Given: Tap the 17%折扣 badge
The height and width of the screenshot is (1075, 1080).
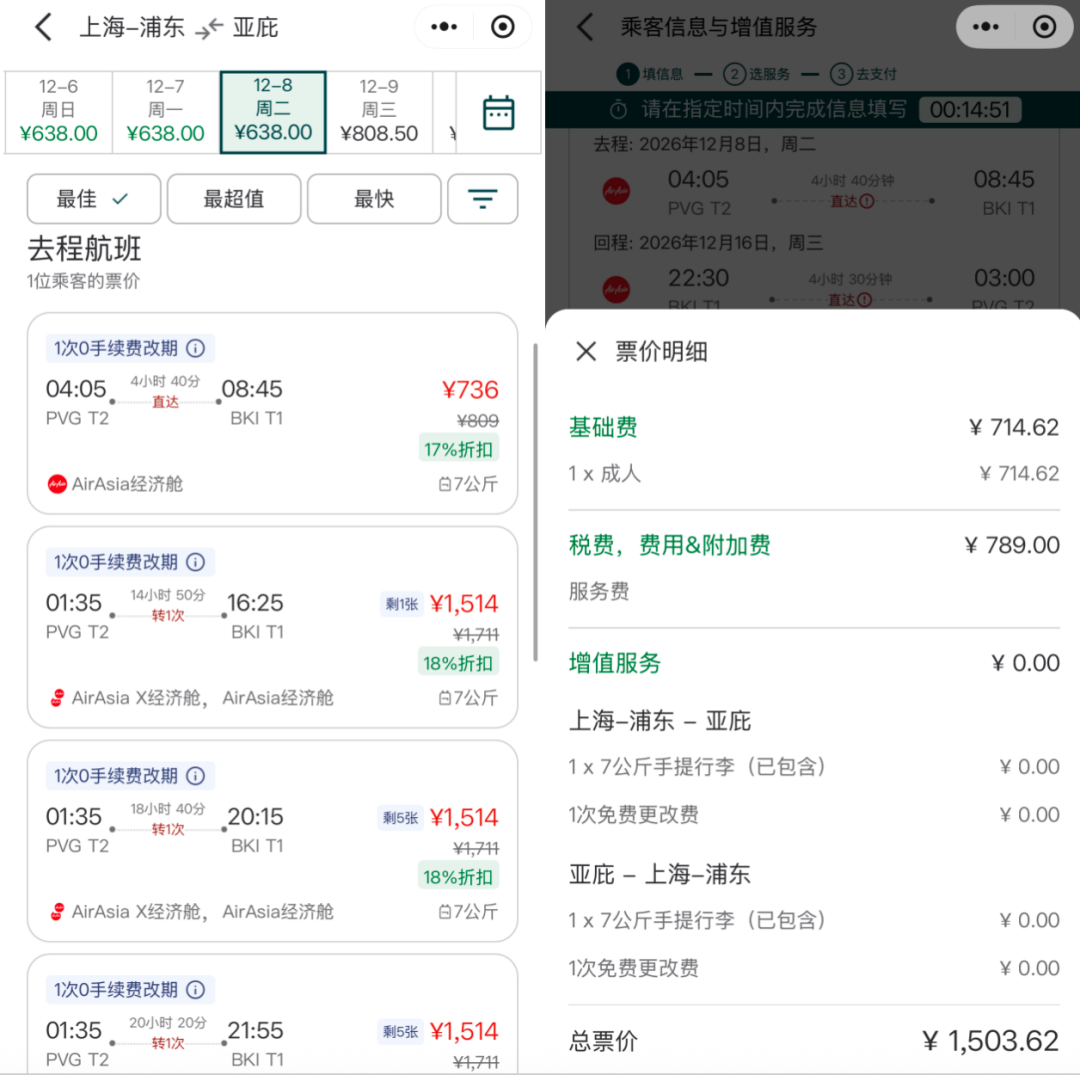Looking at the screenshot, I should (x=458, y=449).
